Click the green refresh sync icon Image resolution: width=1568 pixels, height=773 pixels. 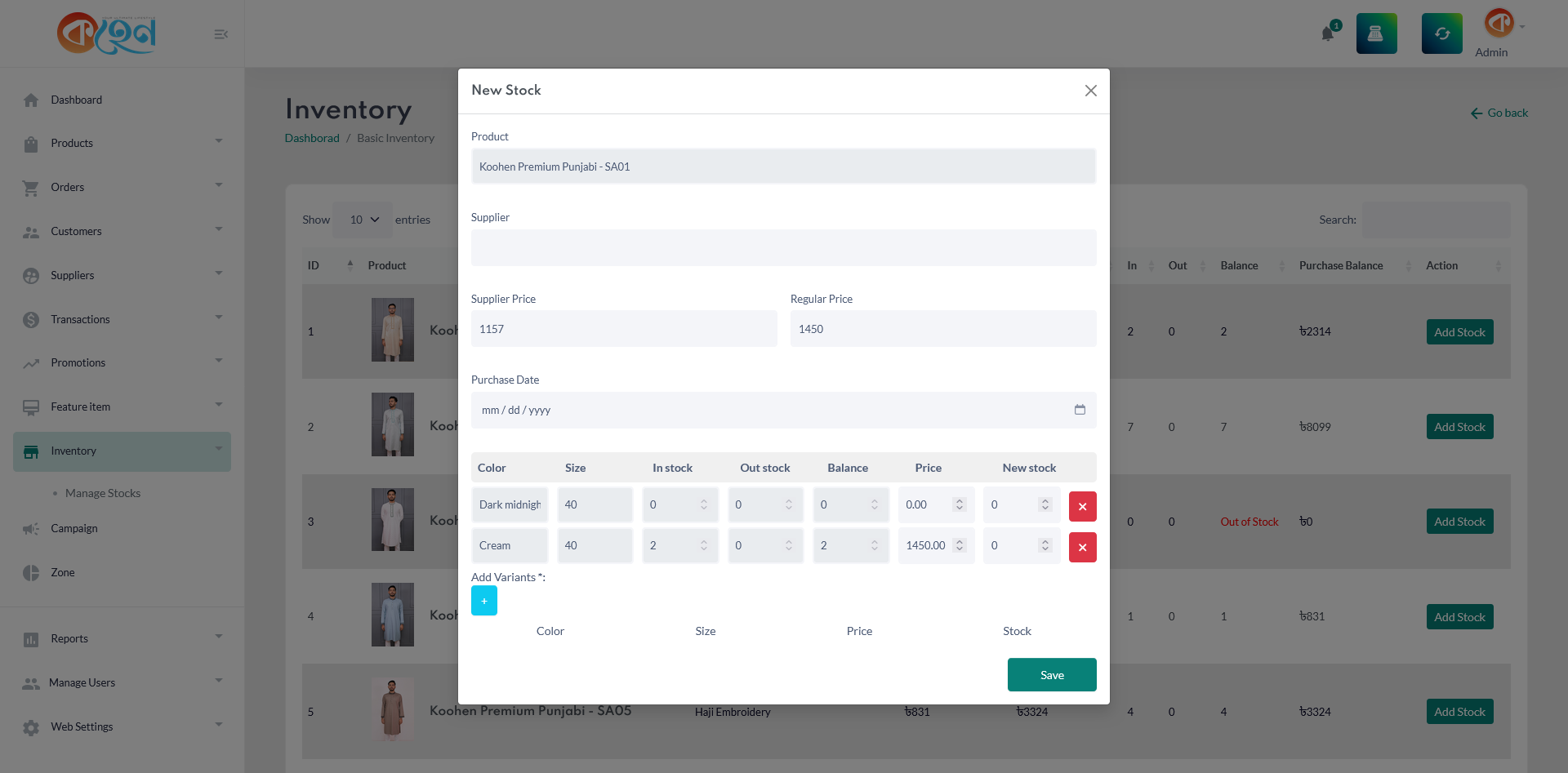1441,33
